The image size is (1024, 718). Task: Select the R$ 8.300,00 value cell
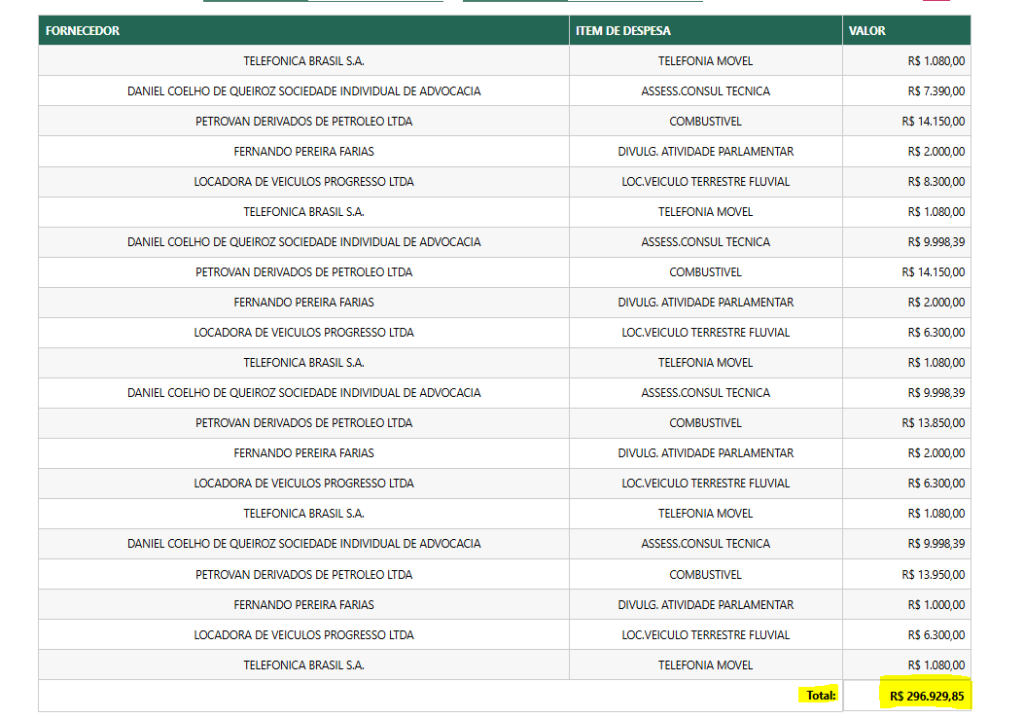pyautogui.click(x=936, y=182)
